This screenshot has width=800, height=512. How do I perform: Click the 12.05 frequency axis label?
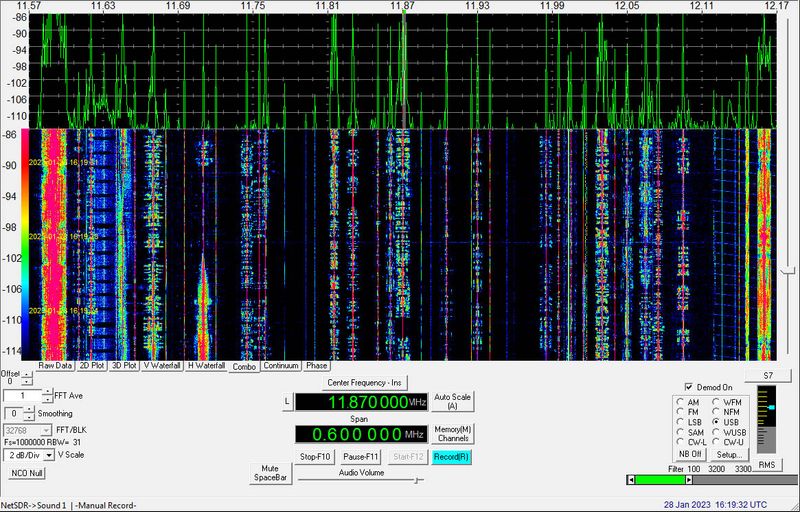coord(627,6)
